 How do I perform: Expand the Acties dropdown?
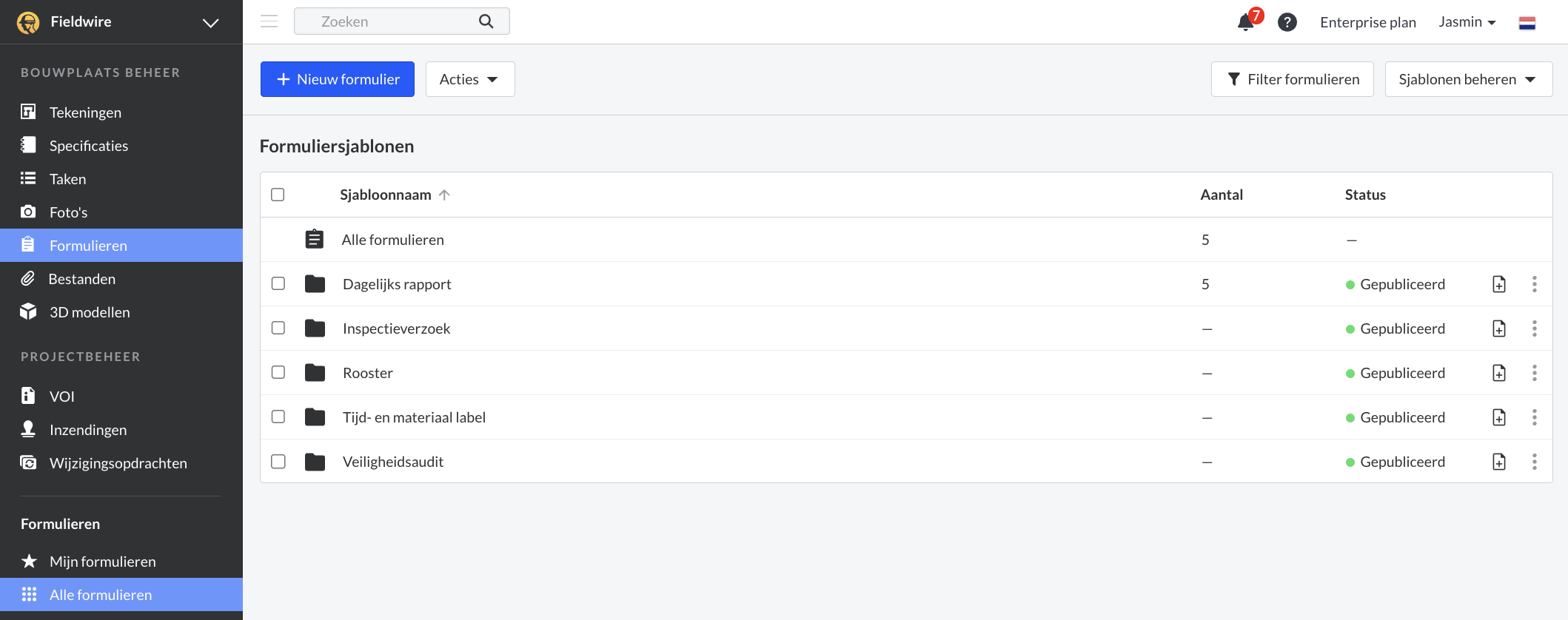pos(470,79)
